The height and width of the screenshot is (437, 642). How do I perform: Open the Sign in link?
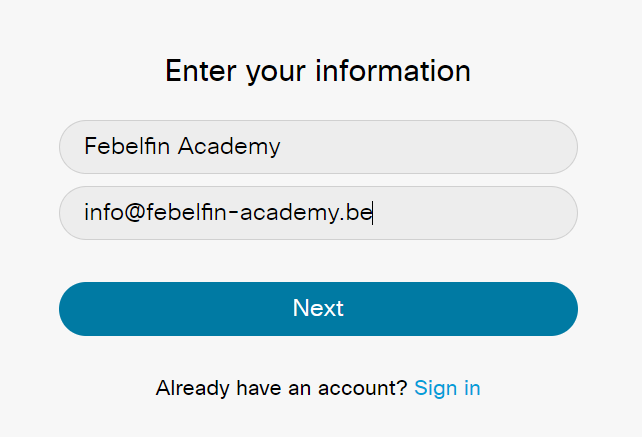(x=447, y=388)
